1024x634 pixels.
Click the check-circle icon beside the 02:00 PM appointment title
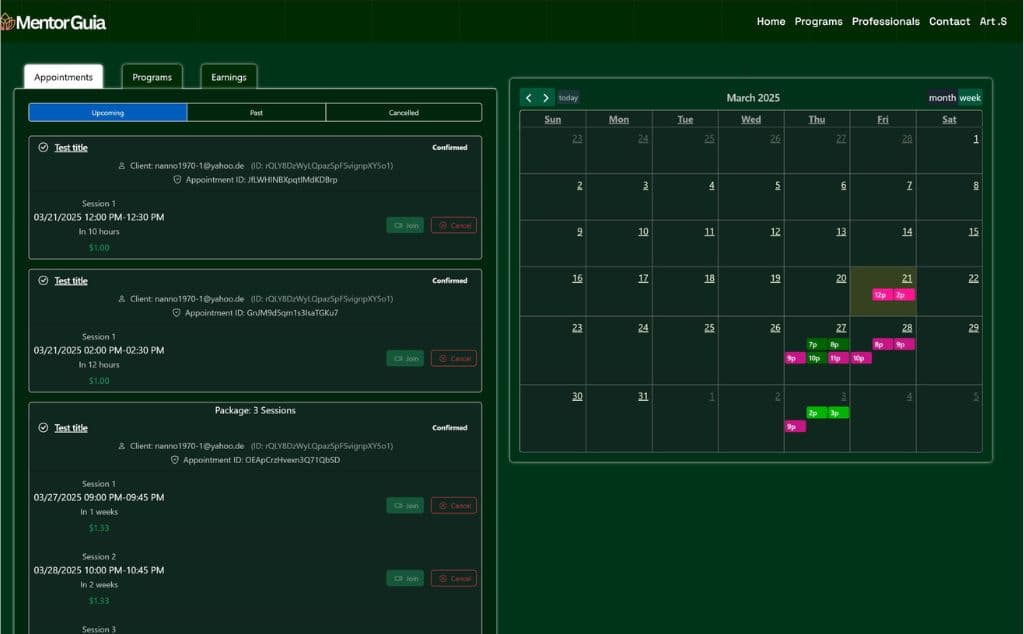tap(43, 280)
